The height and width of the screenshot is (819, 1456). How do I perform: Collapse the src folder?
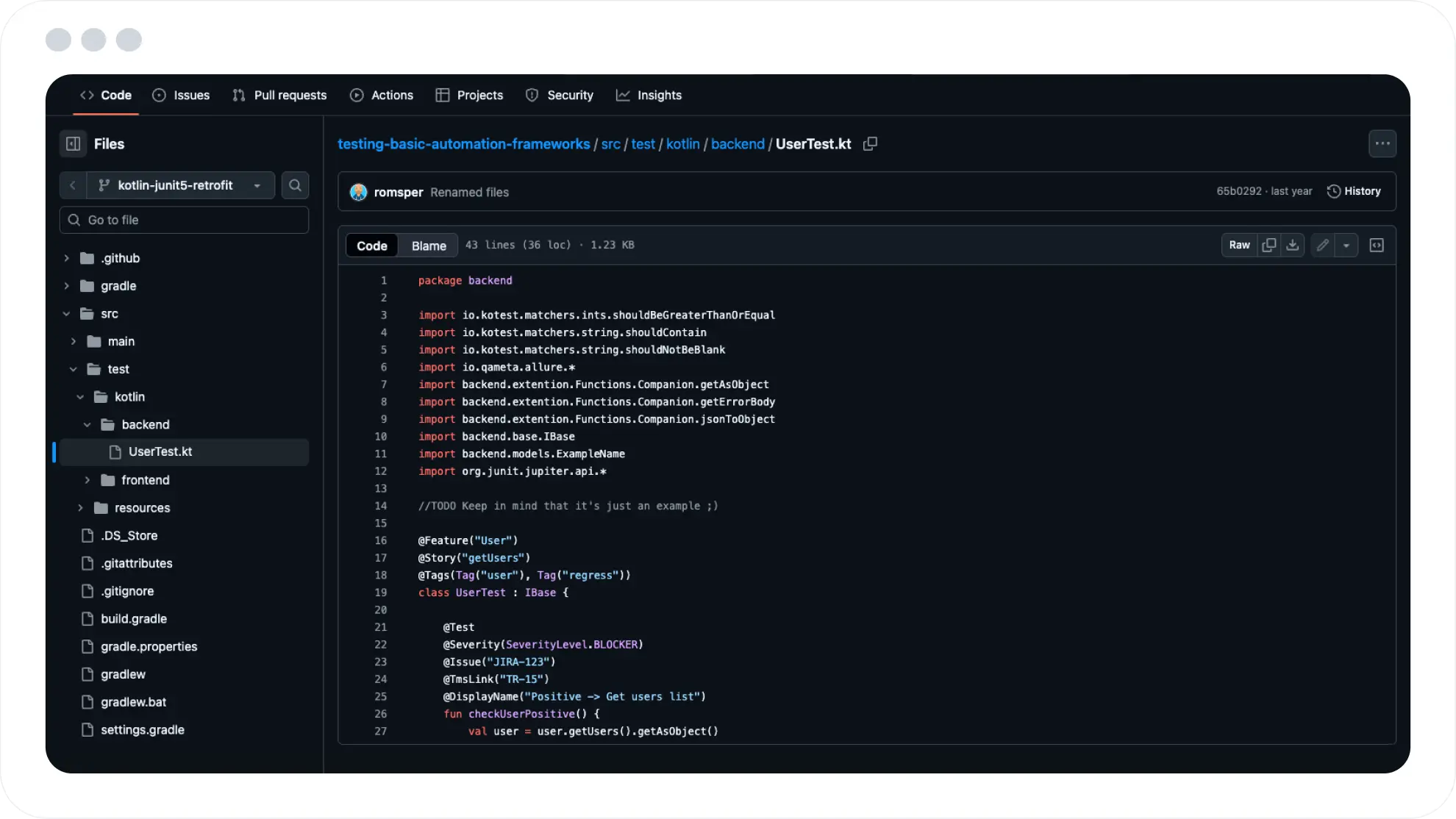point(67,314)
